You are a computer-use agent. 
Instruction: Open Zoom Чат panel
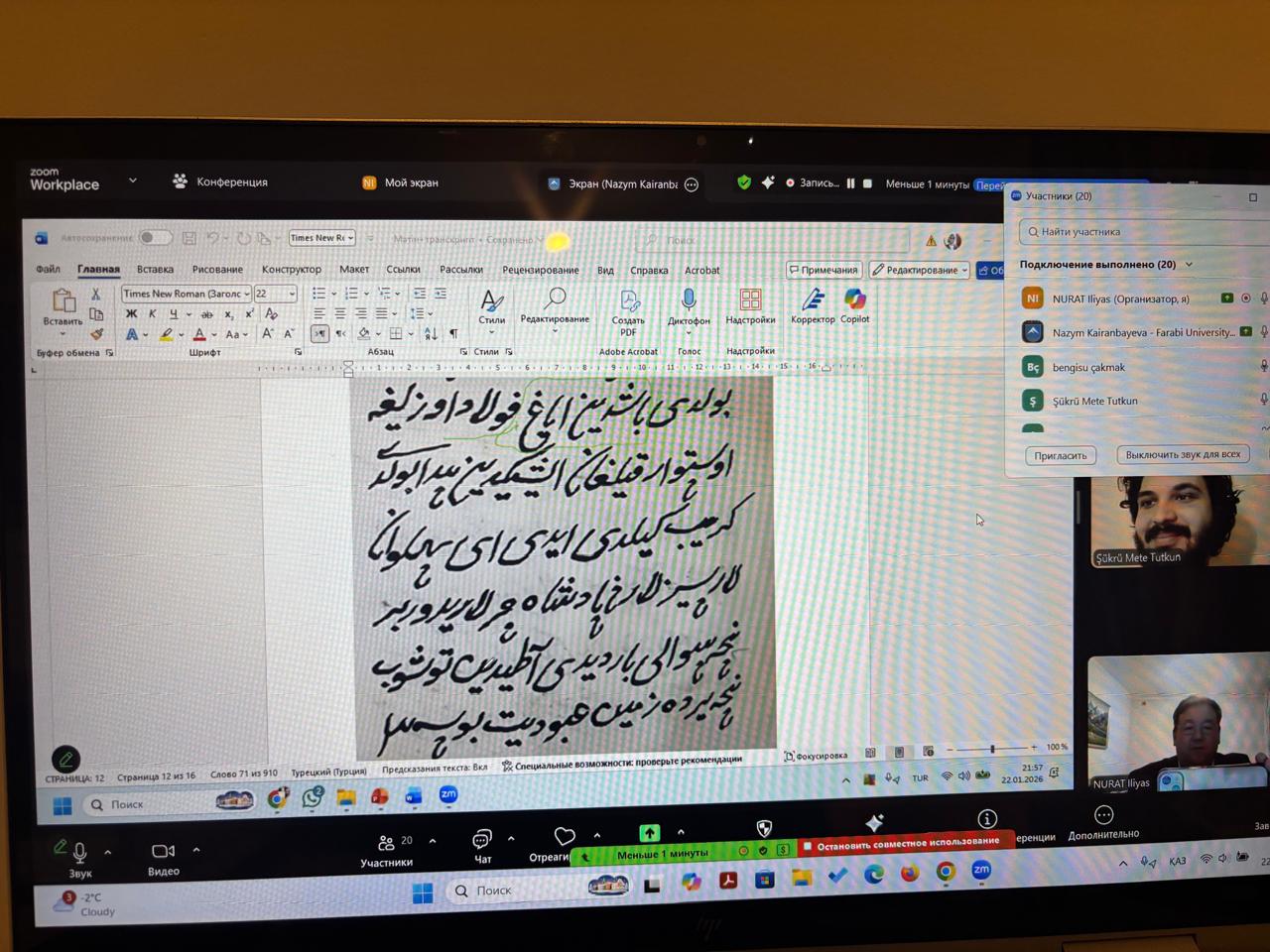pyautogui.click(x=482, y=844)
